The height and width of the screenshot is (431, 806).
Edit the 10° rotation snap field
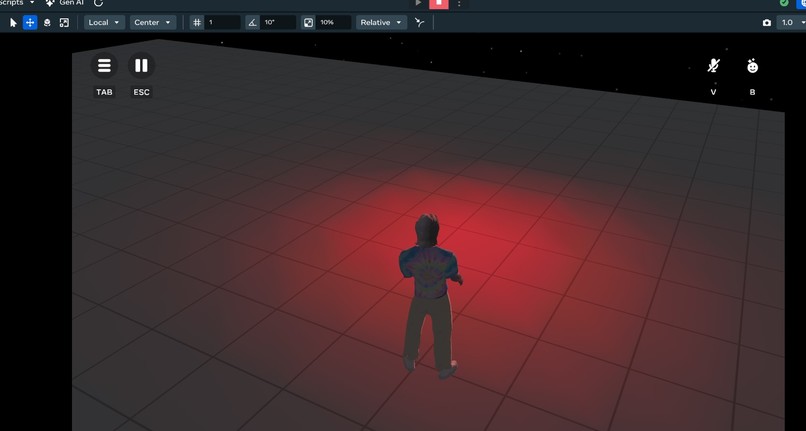[x=278, y=23]
